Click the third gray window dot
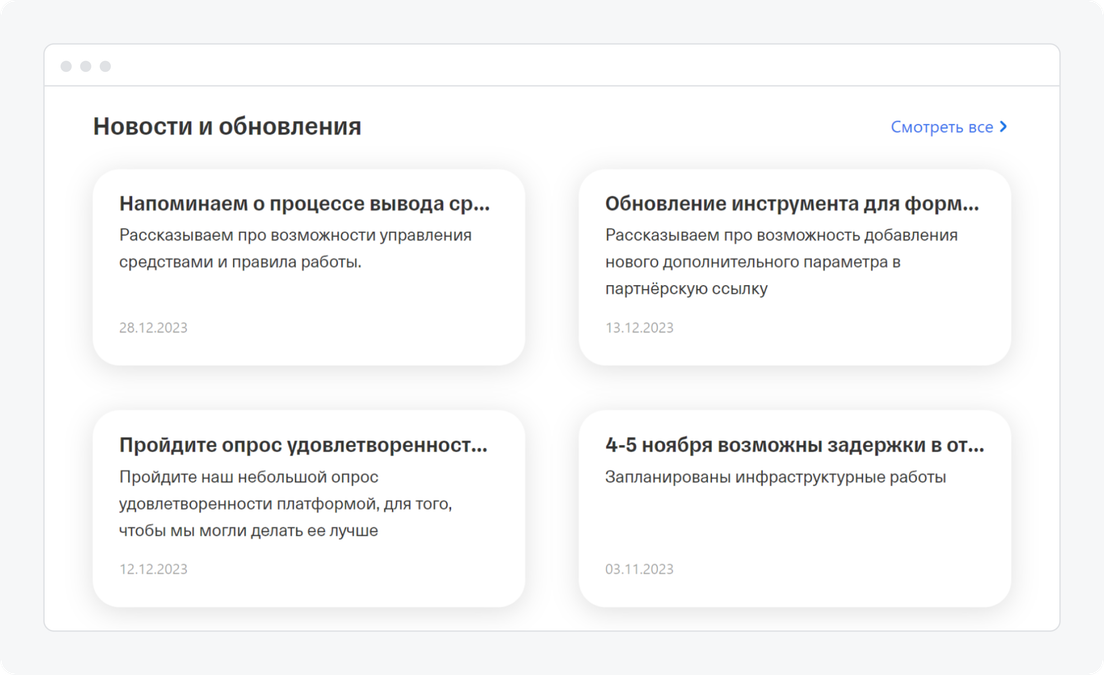 click(x=106, y=66)
